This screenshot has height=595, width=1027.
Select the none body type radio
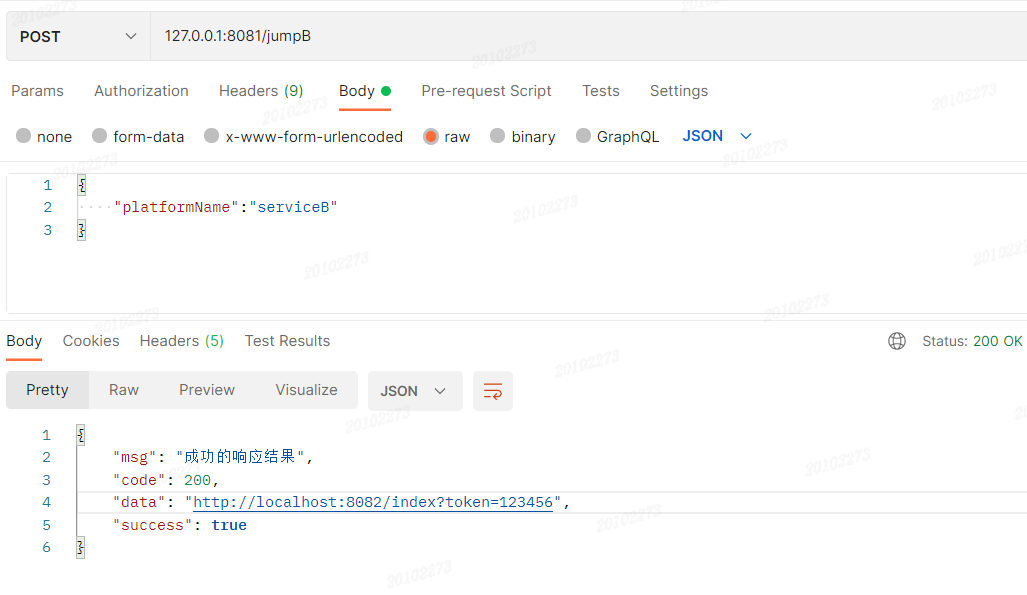[24, 136]
